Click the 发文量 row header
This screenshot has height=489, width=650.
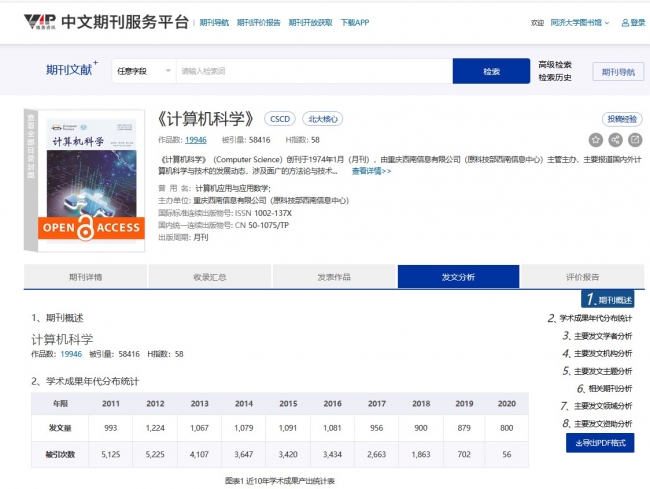[x=60, y=428]
